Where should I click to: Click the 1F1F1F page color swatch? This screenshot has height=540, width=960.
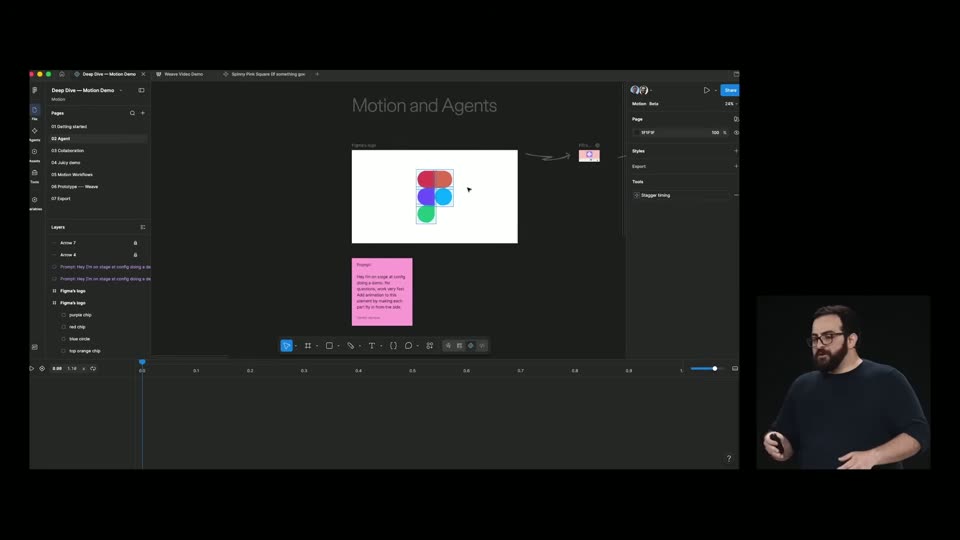(x=637, y=133)
